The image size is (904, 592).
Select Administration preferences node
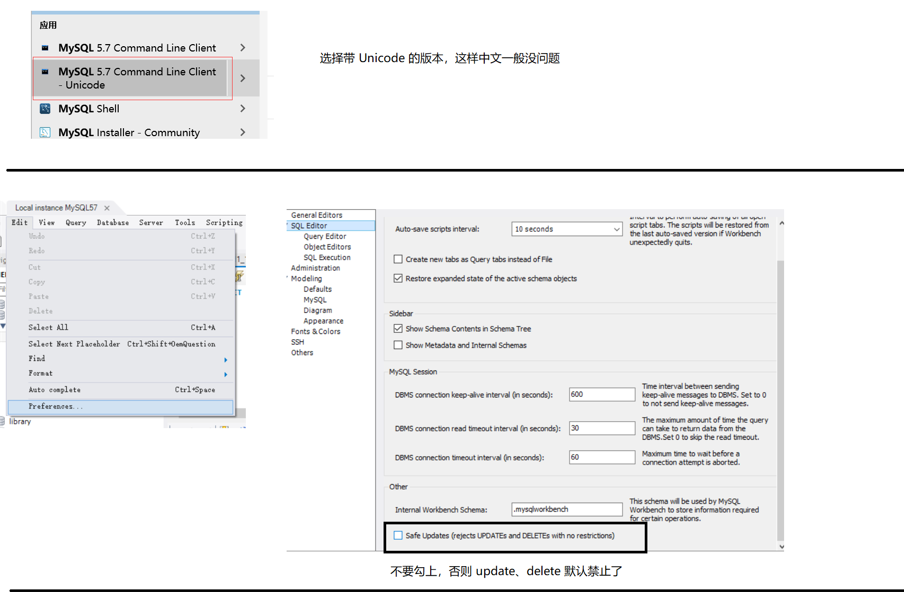coord(315,268)
